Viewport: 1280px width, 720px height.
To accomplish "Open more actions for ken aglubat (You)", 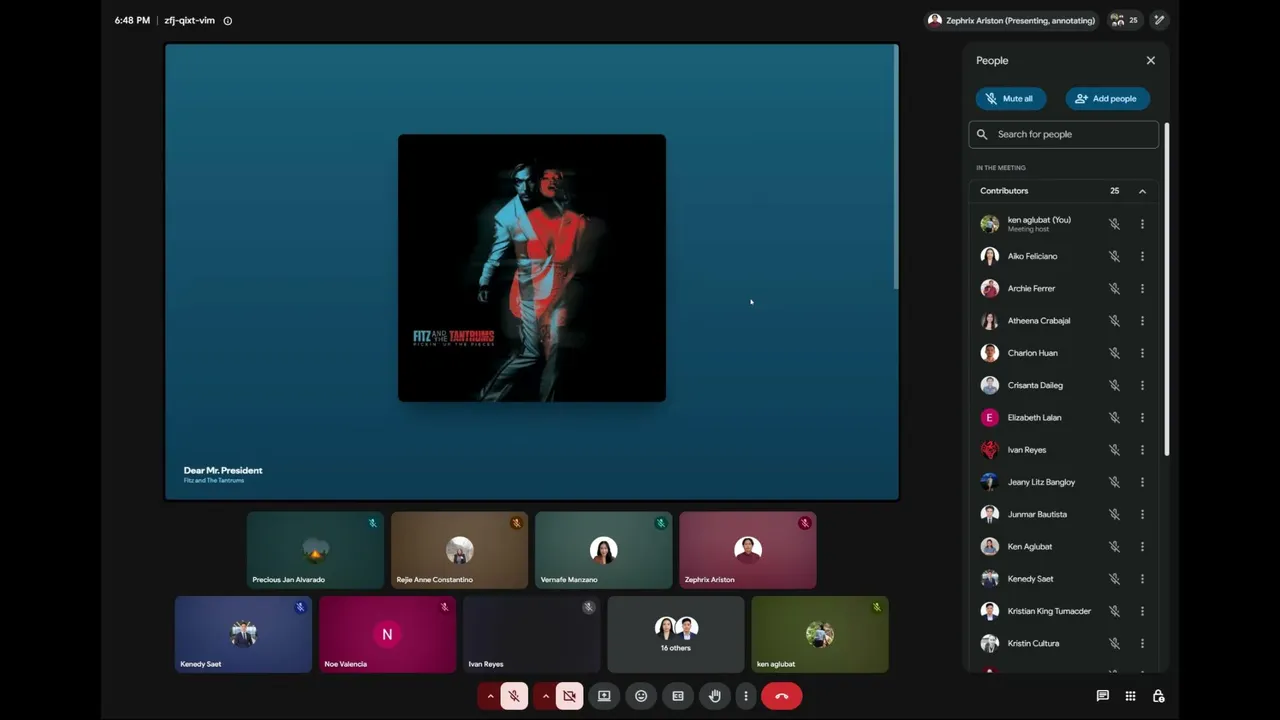I will pos(1142,224).
